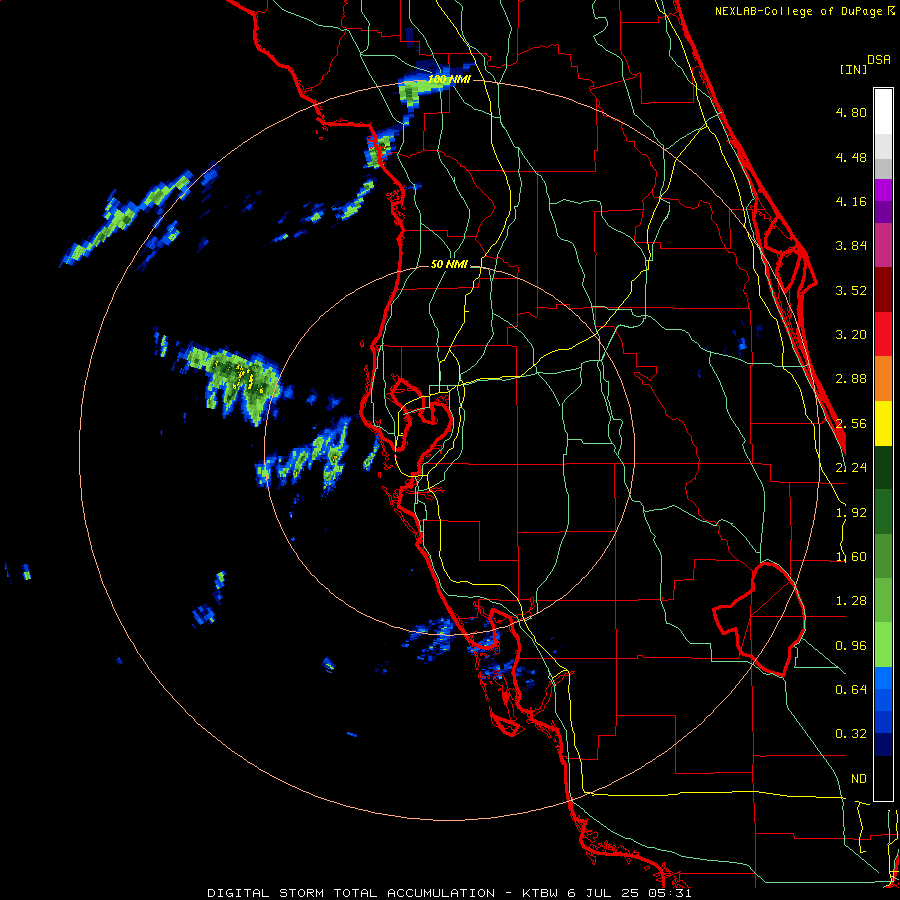Click the [IN] units label
Viewport: 900px width, 900px height.
(x=853, y=69)
